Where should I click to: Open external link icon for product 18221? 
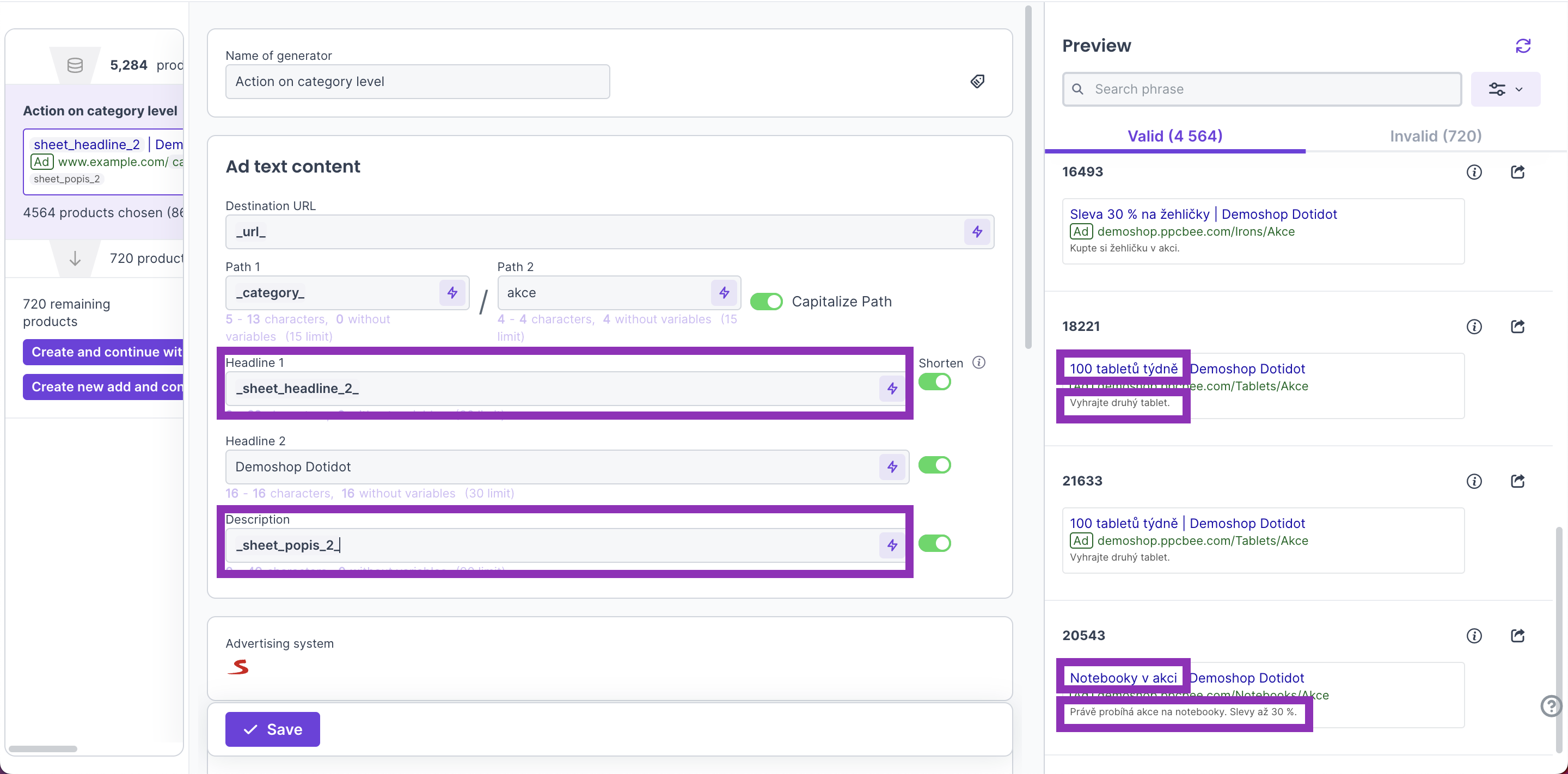pyautogui.click(x=1517, y=327)
